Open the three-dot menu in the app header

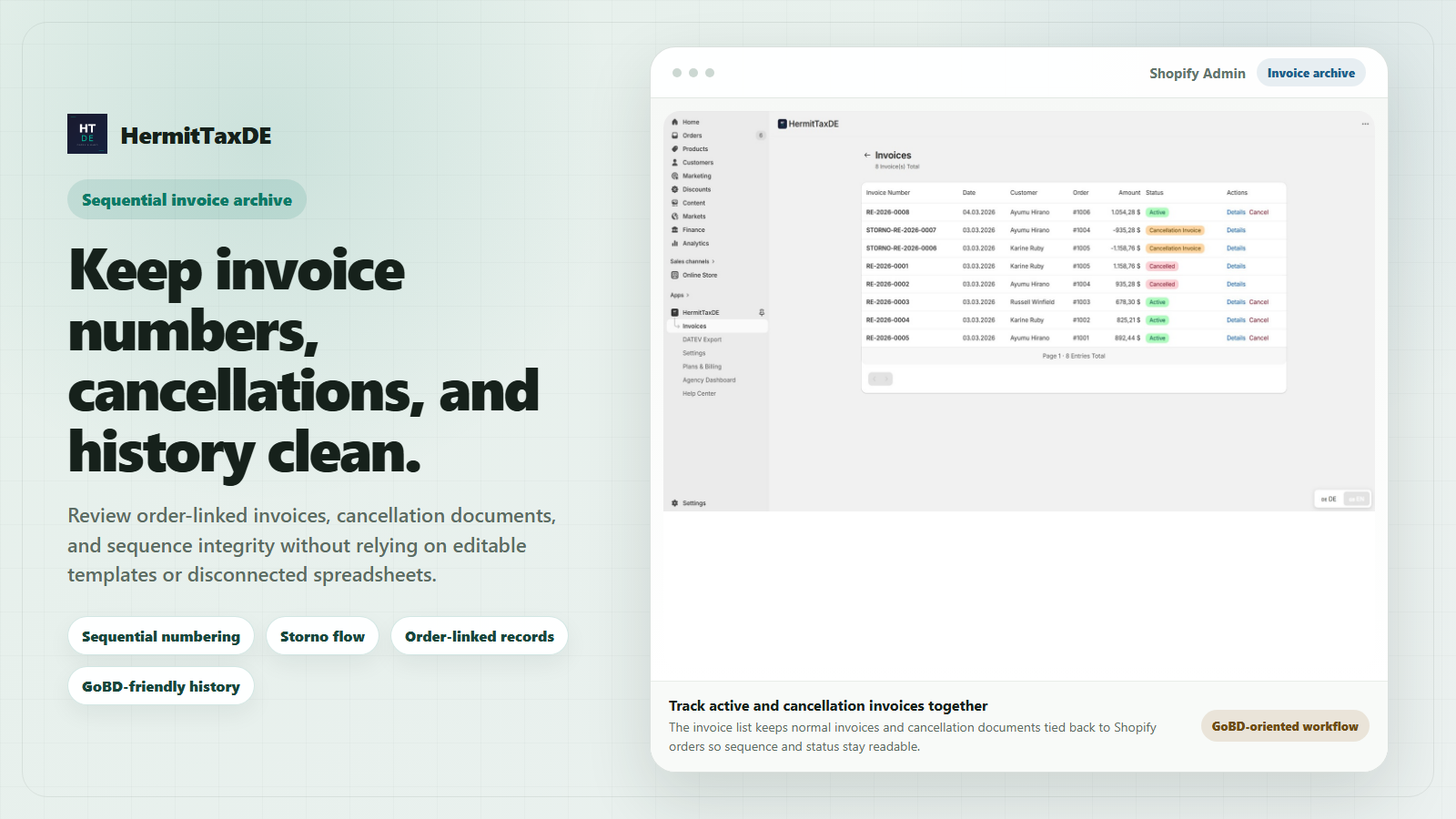point(1365,124)
